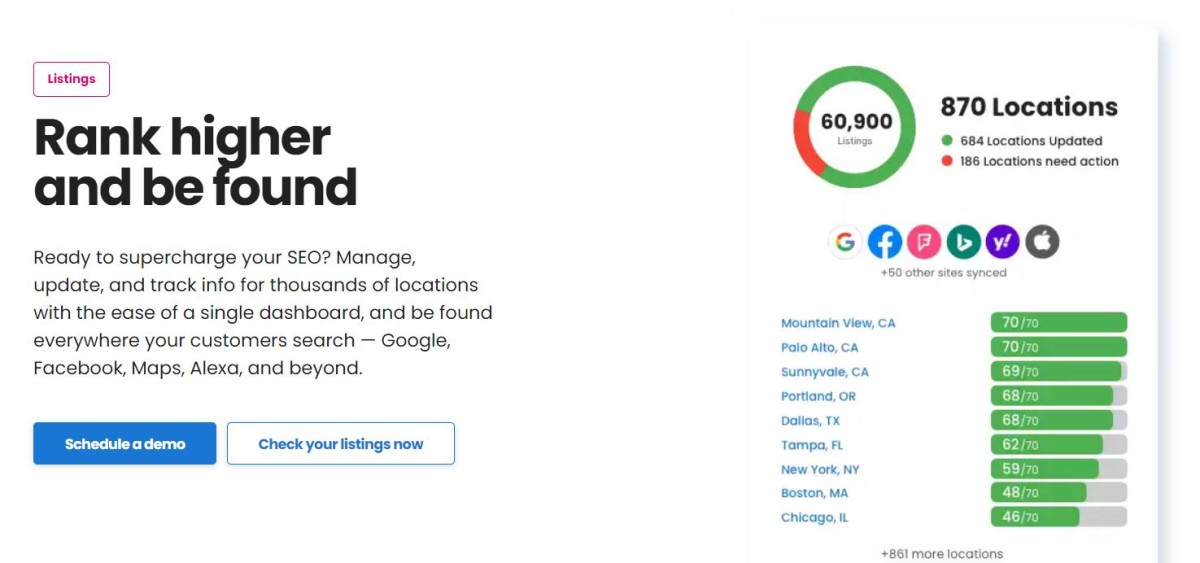Viewport: 1200px width, 563px height.
Task: Click the Apple icon
Action: 1042,241
